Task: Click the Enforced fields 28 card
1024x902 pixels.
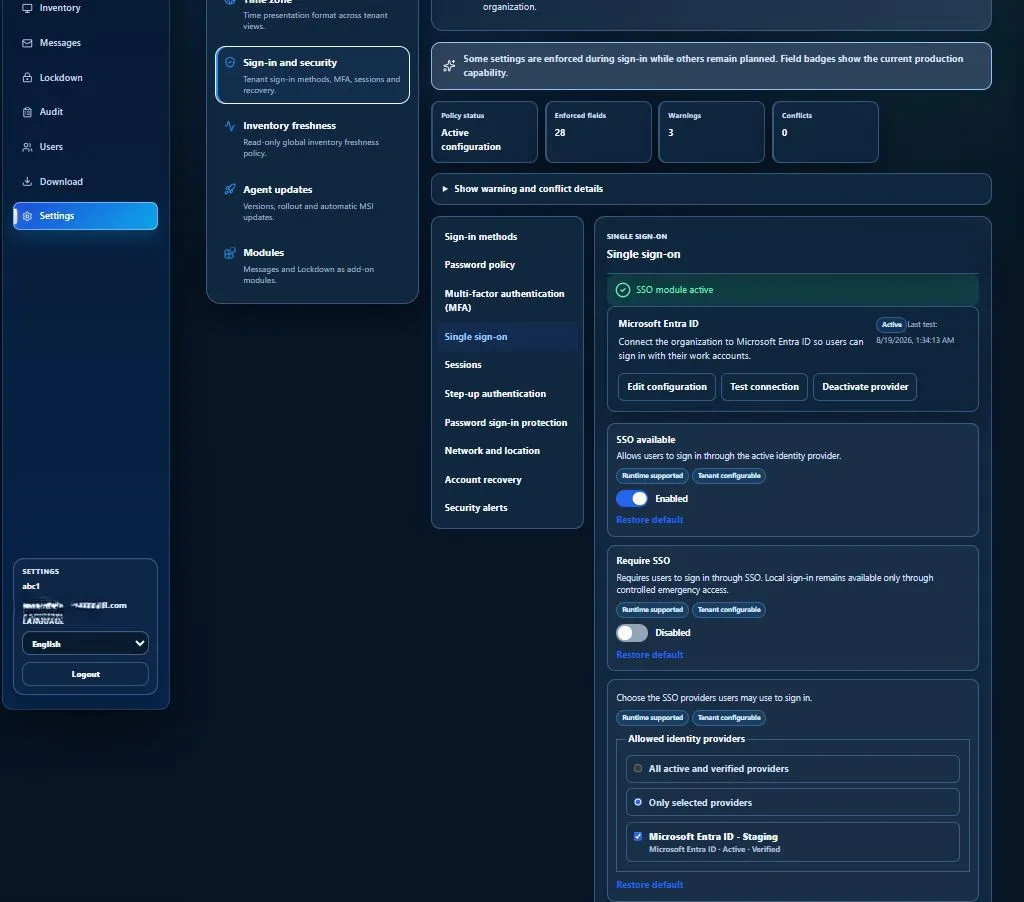Action: (598, 132)
